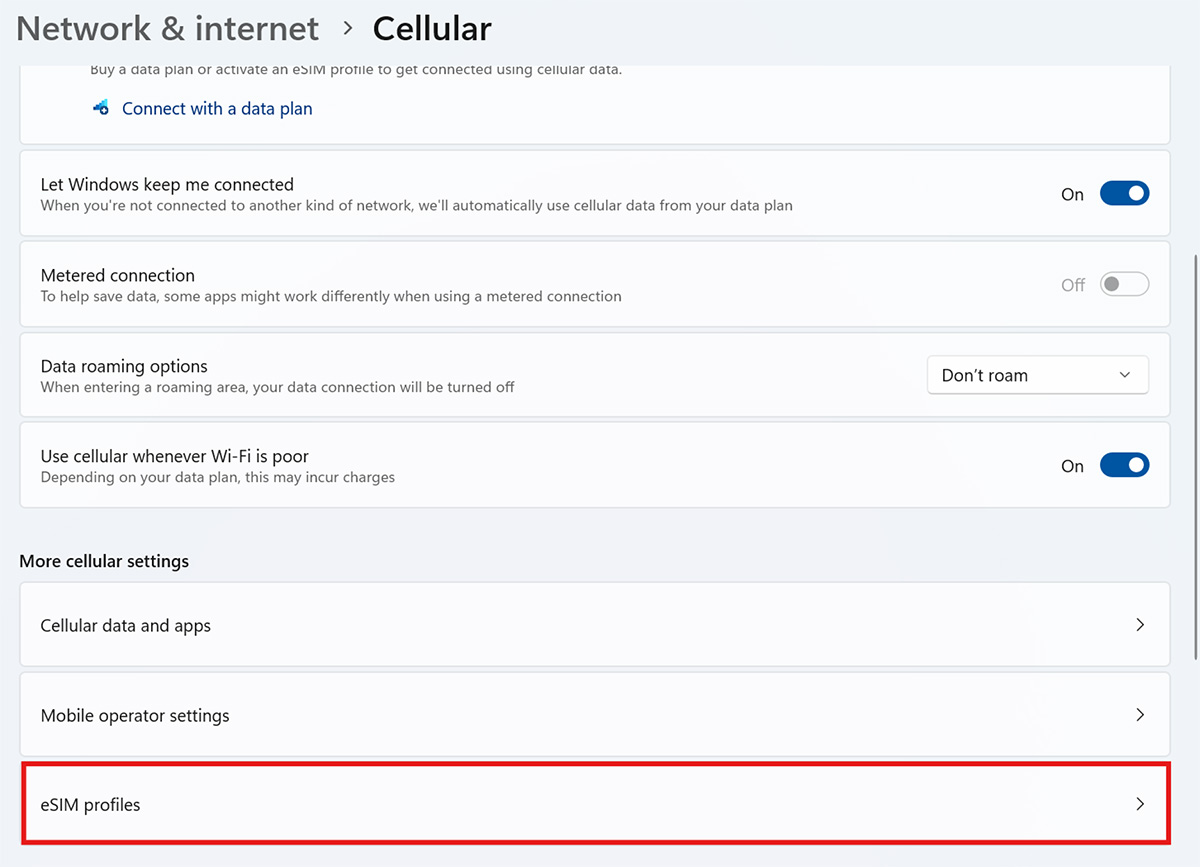Click the down arrow in Don't roam box
1200x867 pixels.
tap(1124, 375)
